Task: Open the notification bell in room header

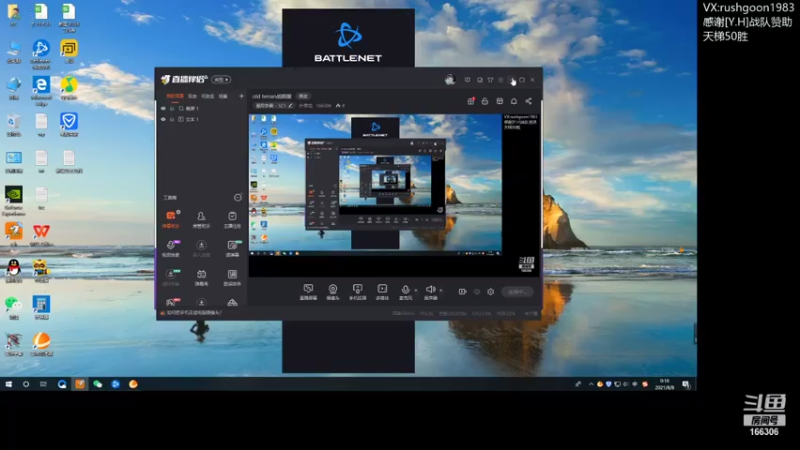Action: 514,101
